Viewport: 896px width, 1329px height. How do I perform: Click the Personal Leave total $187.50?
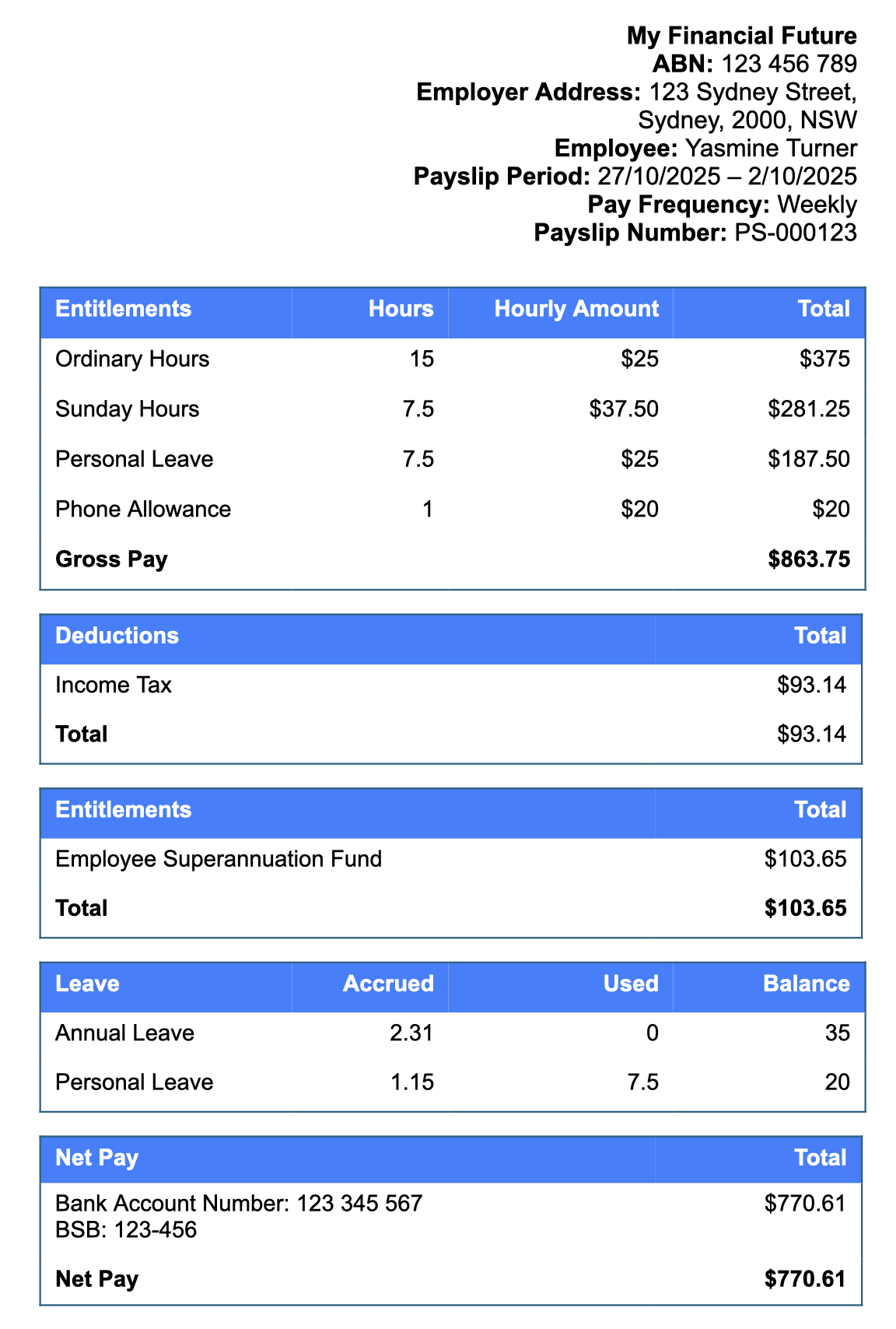coord(809,459)
